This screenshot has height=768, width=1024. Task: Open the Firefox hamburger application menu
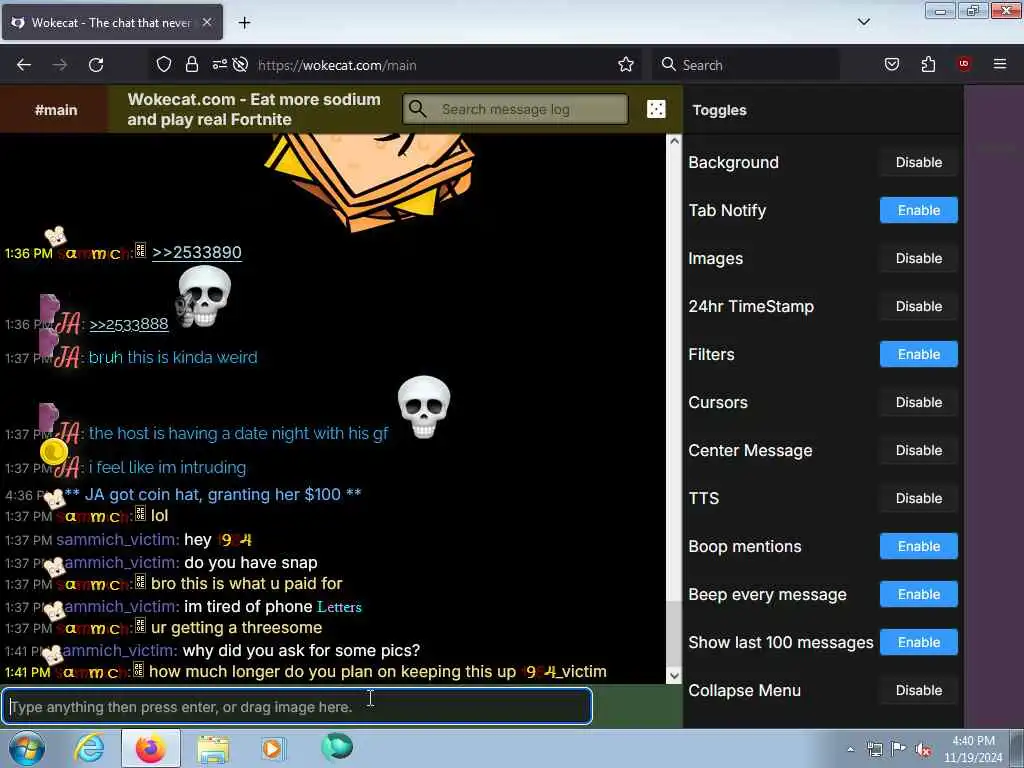[1000, 64]
